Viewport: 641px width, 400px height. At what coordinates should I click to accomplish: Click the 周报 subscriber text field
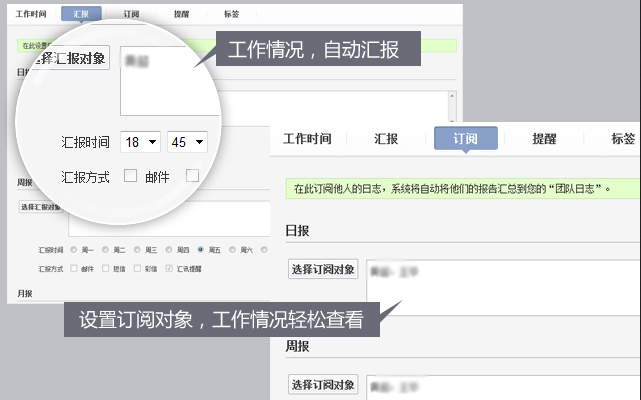[500, 386]
